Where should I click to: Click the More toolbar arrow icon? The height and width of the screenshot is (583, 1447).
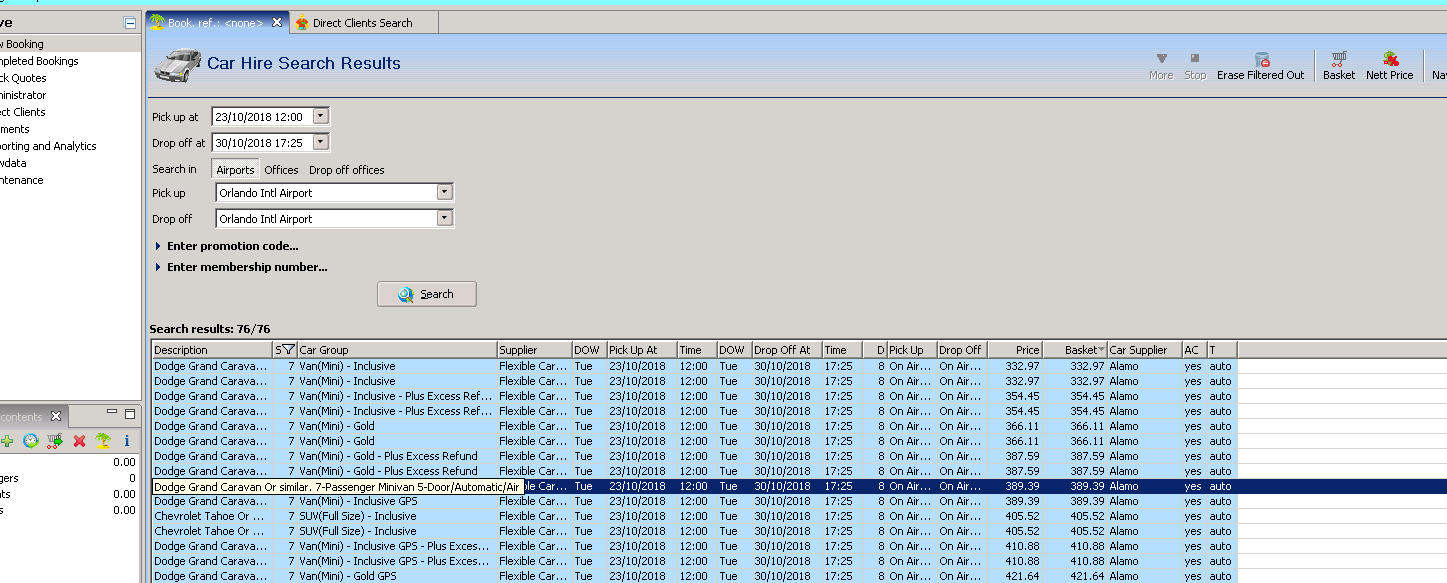[x=1161, y=59]
